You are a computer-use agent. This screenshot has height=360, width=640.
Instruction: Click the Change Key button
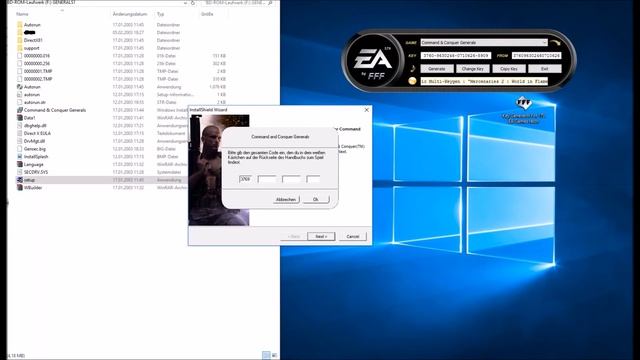tap(473, 69)
